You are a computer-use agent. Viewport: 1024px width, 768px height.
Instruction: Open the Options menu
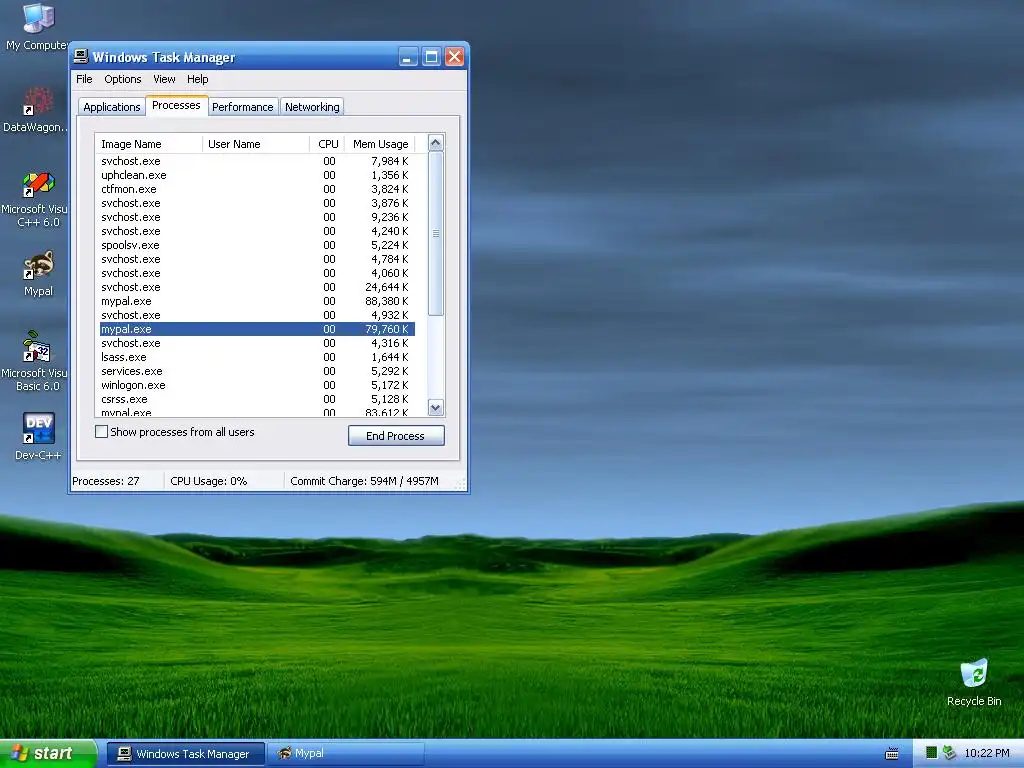(123, 79)
